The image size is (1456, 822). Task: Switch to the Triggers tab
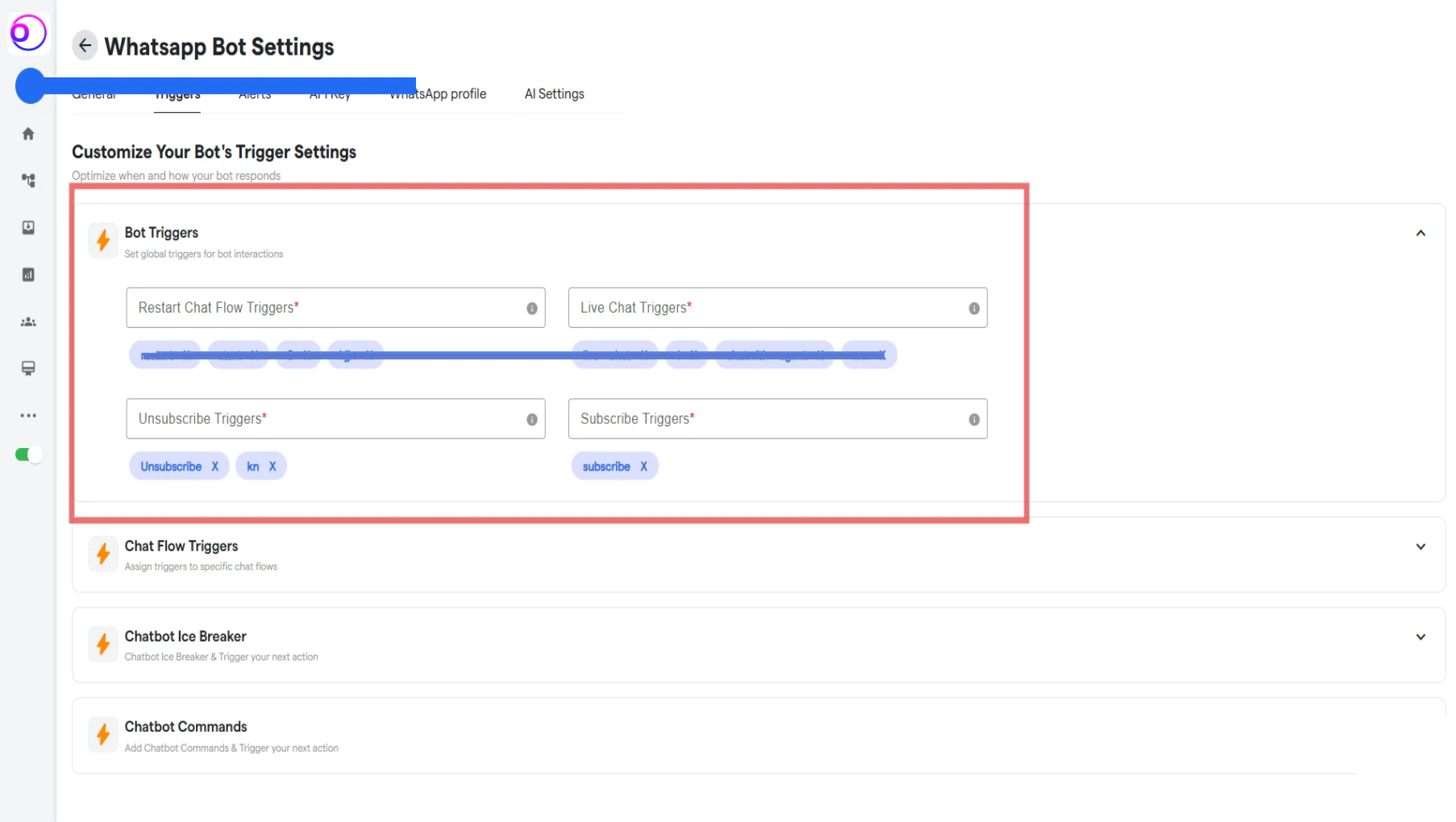click(x=177, y=95)
